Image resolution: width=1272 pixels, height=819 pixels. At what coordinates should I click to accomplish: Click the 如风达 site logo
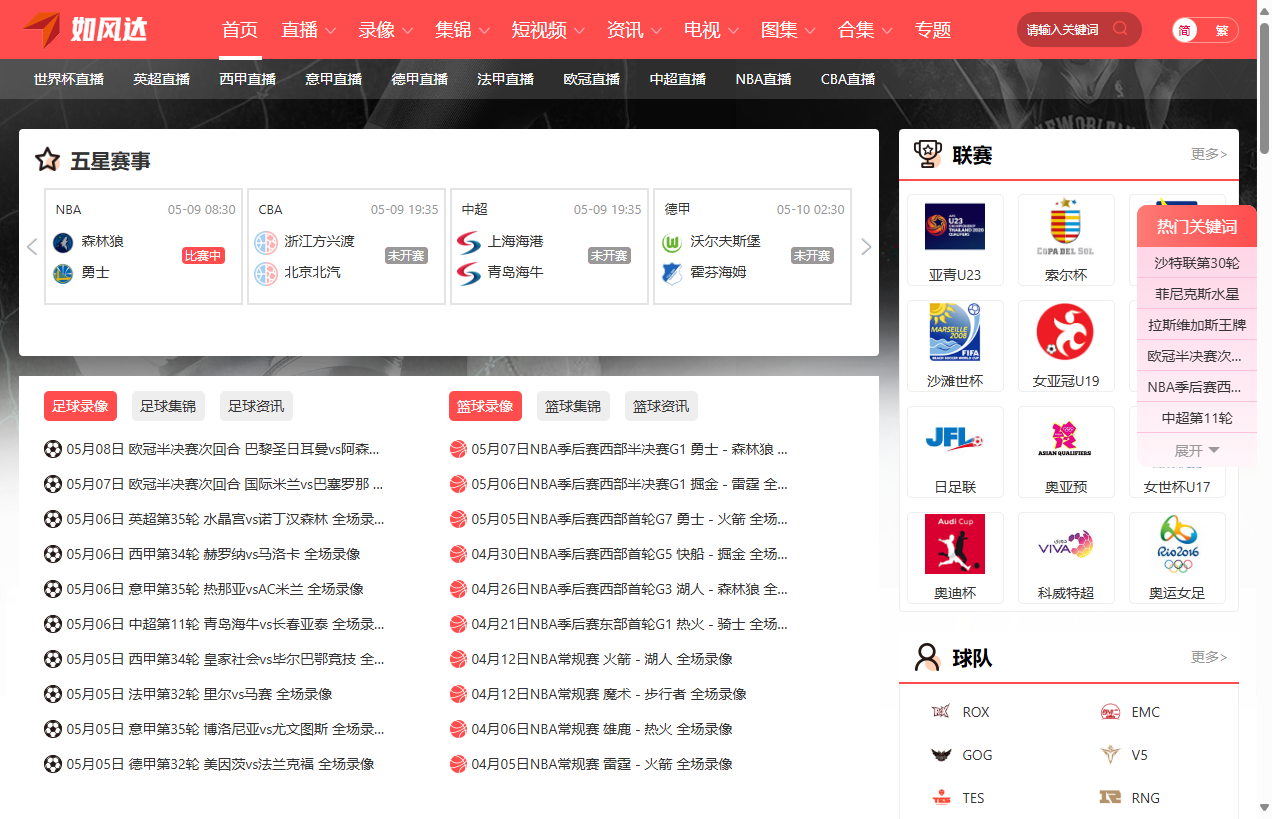tap(86, 29)
